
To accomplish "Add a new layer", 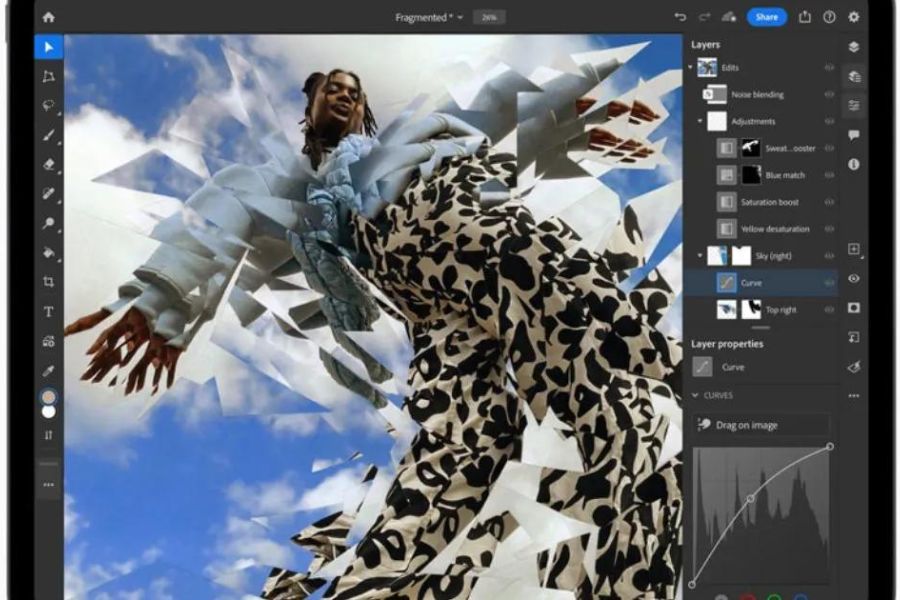I will coord(854,249).
